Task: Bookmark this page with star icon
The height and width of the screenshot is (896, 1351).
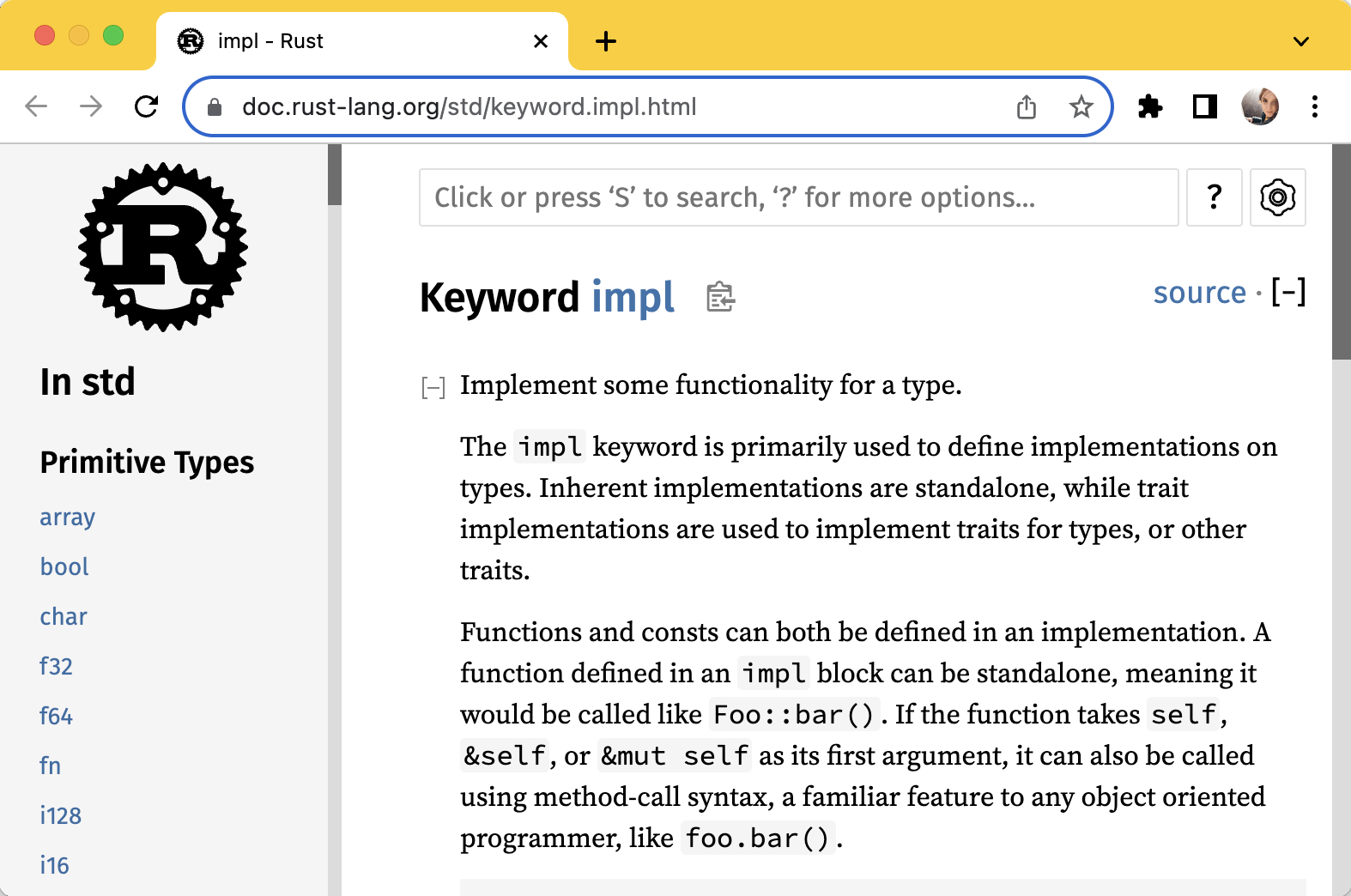Action: 1081,107
